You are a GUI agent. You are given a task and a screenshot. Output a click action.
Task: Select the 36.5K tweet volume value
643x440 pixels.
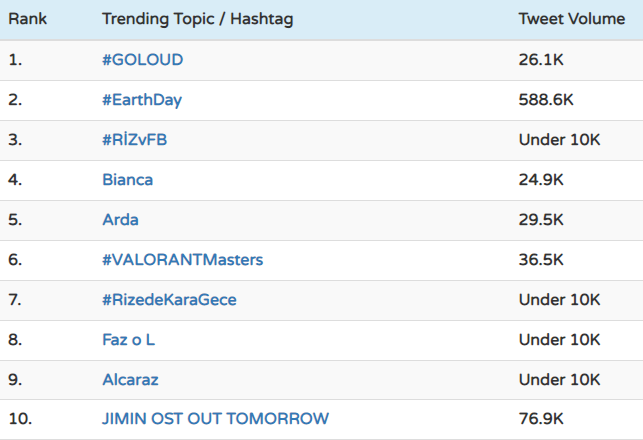(541, 260)
